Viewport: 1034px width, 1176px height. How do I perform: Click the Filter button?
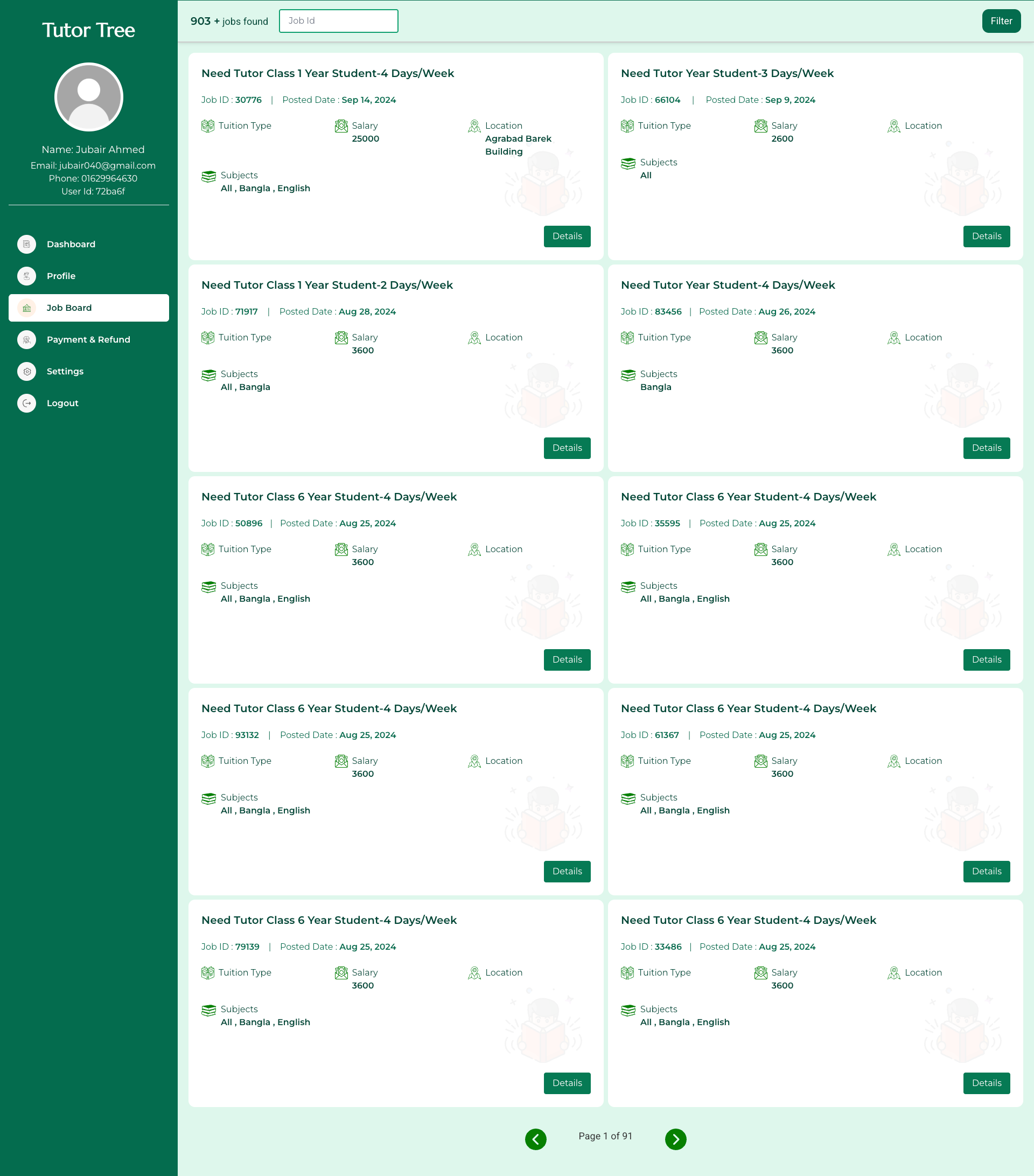[1001, 20]
